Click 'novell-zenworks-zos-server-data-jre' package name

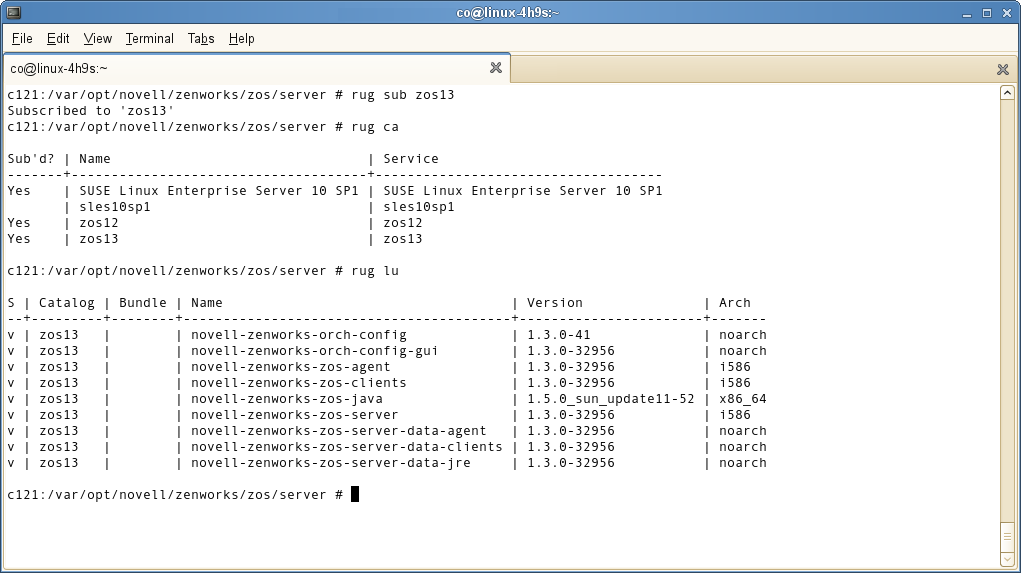pos(331,462)
